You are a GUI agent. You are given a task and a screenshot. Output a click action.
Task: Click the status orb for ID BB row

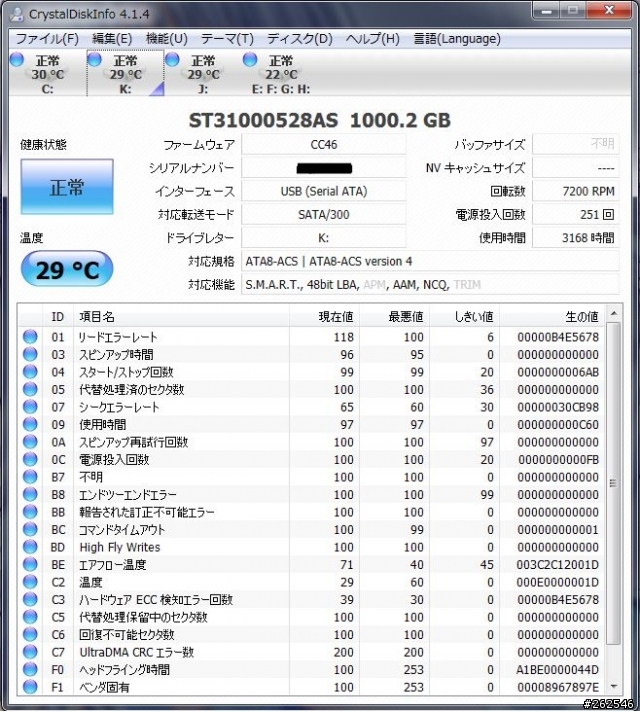click(x=30, y=512)
